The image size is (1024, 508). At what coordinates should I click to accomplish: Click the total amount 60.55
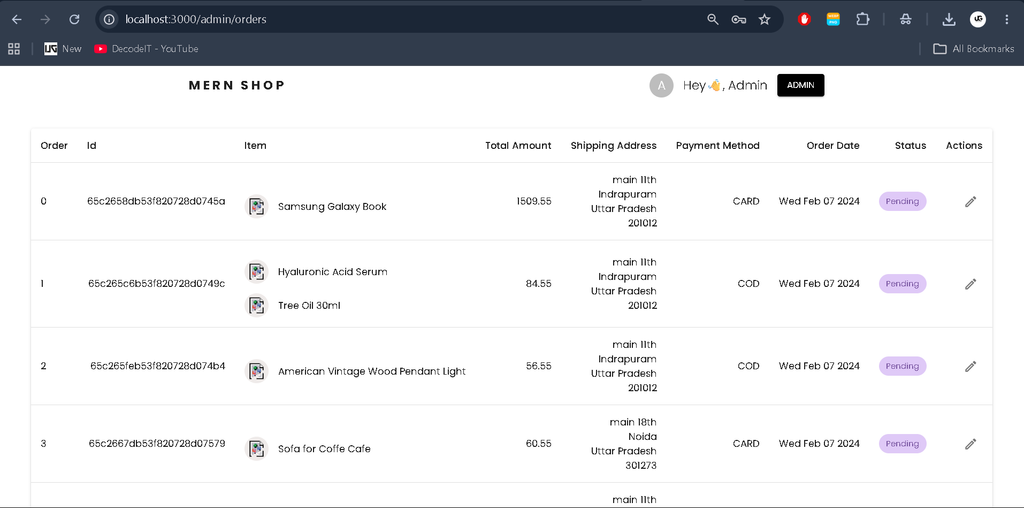pos(538,443)
